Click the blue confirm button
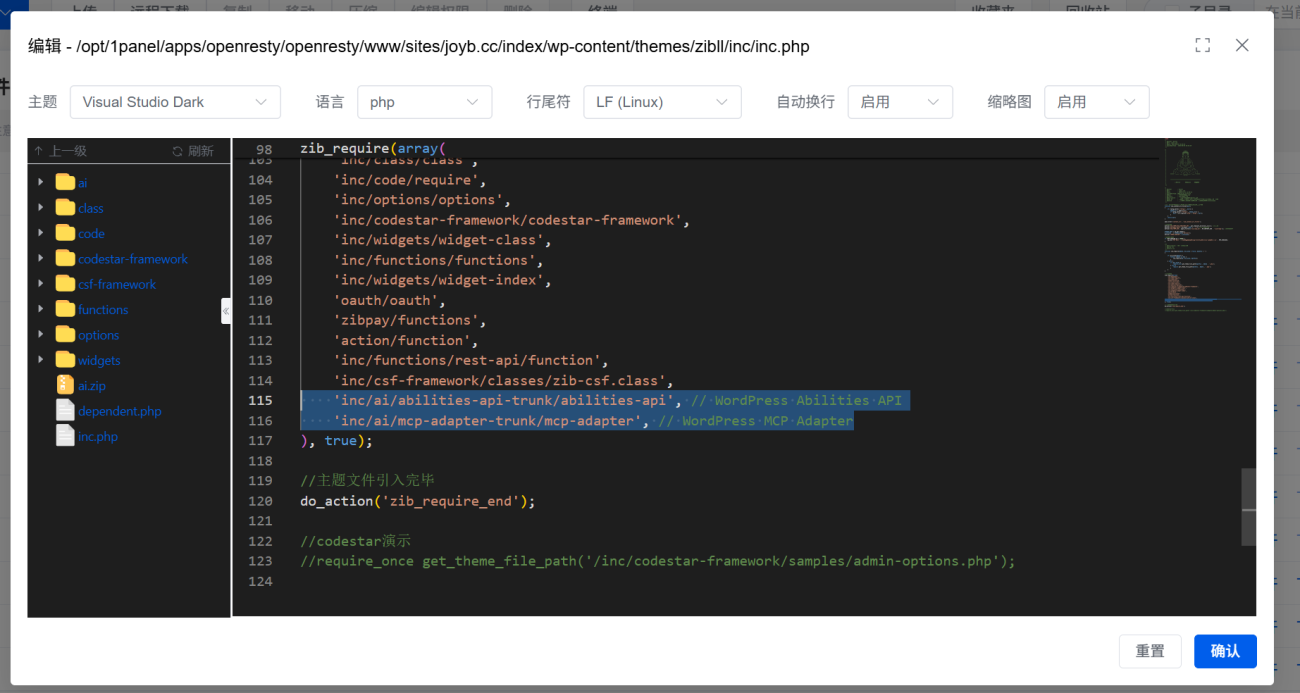The height and width of the screenshot is (693, 1300). pos(1225,651)
